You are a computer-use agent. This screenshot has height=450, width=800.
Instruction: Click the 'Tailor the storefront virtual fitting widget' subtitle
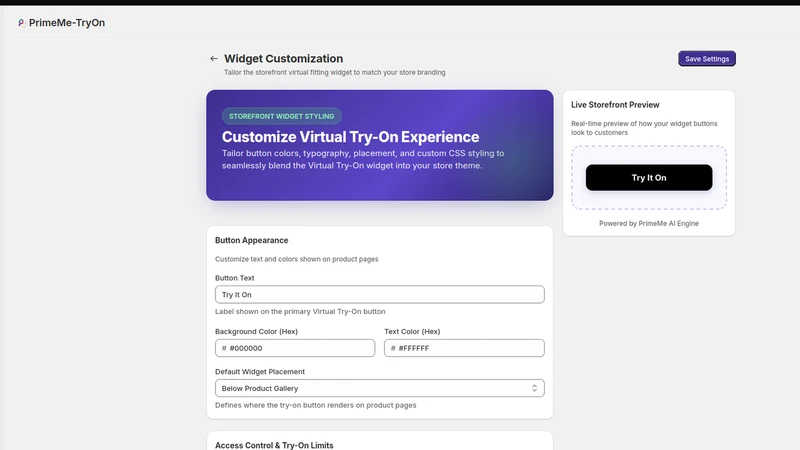[335, 72]
